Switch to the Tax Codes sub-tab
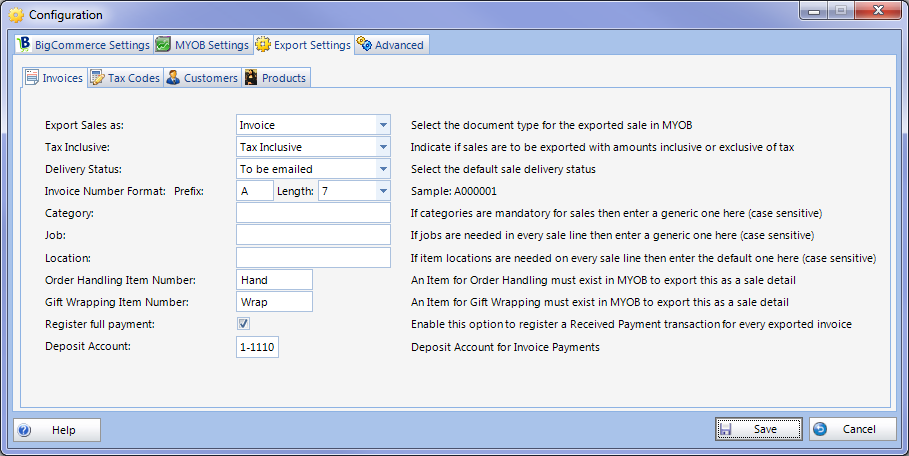 [x=125, y=78]
